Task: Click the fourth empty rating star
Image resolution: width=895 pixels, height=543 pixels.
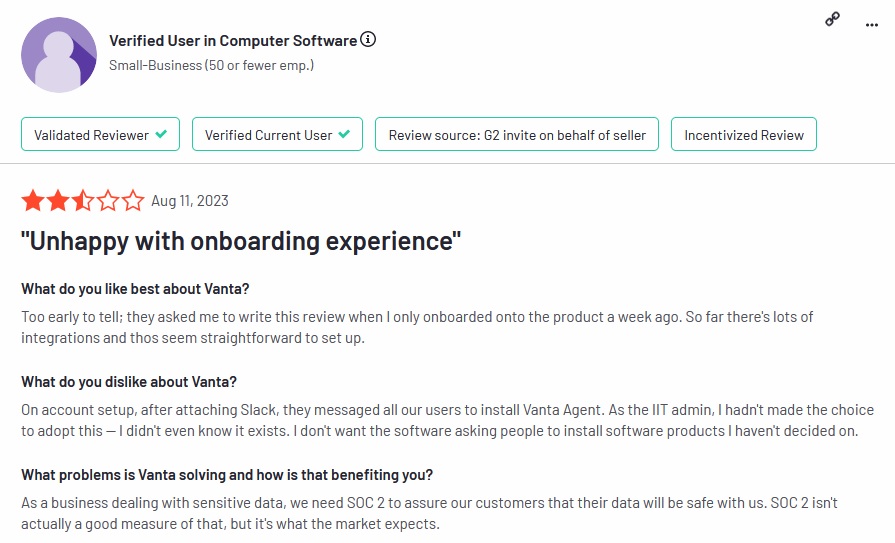Action: [x=108, y=201]
